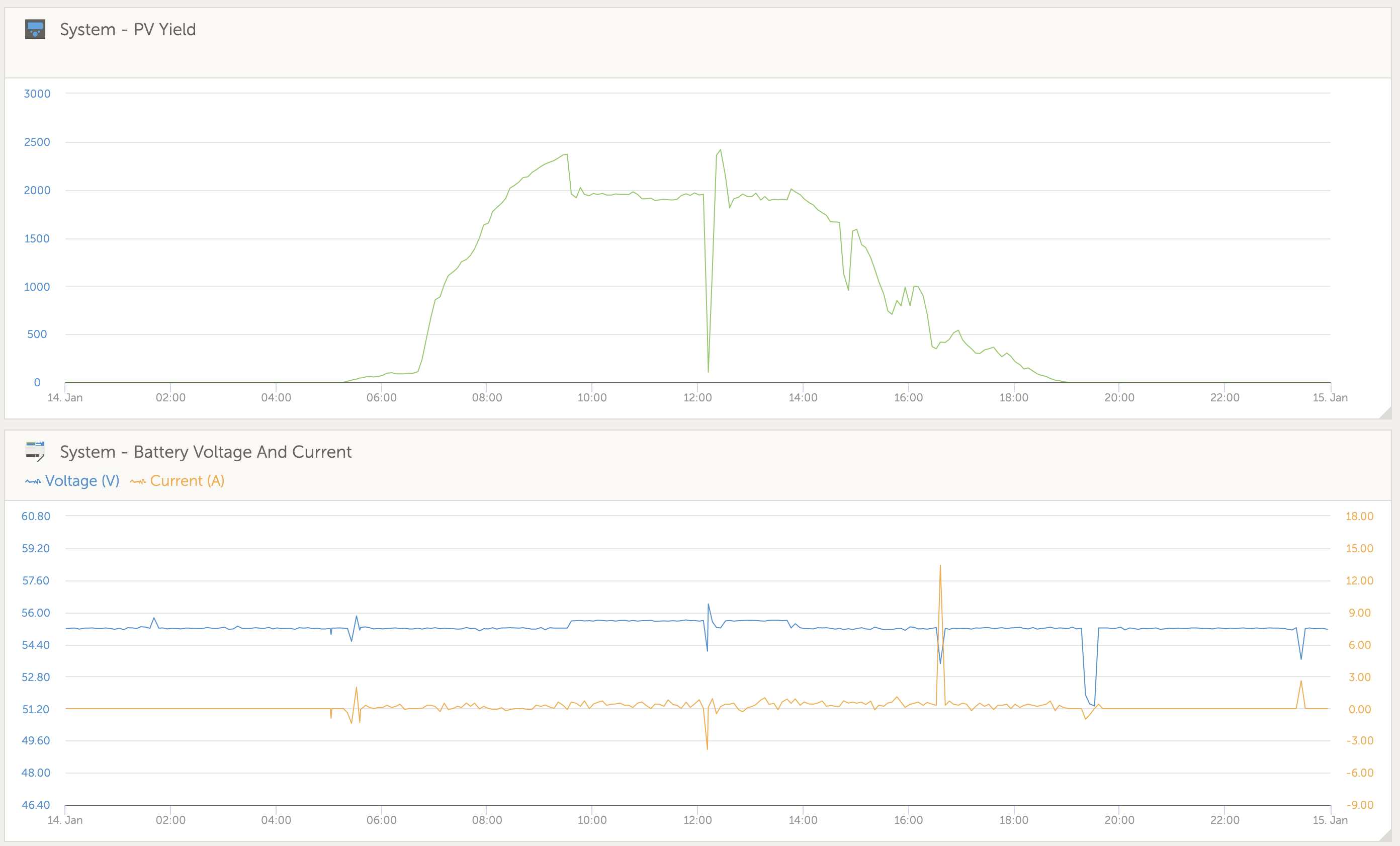The height and width of the screenshot is (846, 1400).
Task: Click the PV yield peak just after 12:00
Action: tap(721, 150)
